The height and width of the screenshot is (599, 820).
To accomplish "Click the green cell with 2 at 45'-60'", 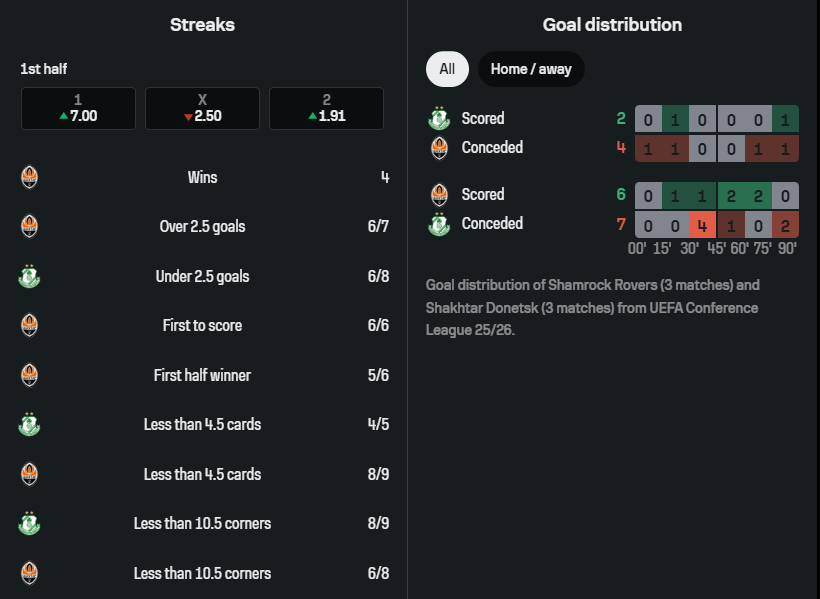I will [731, 196].
